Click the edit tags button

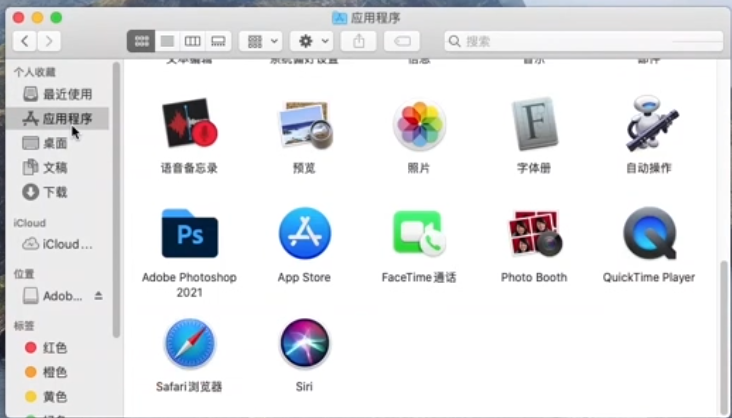(401, 42)
